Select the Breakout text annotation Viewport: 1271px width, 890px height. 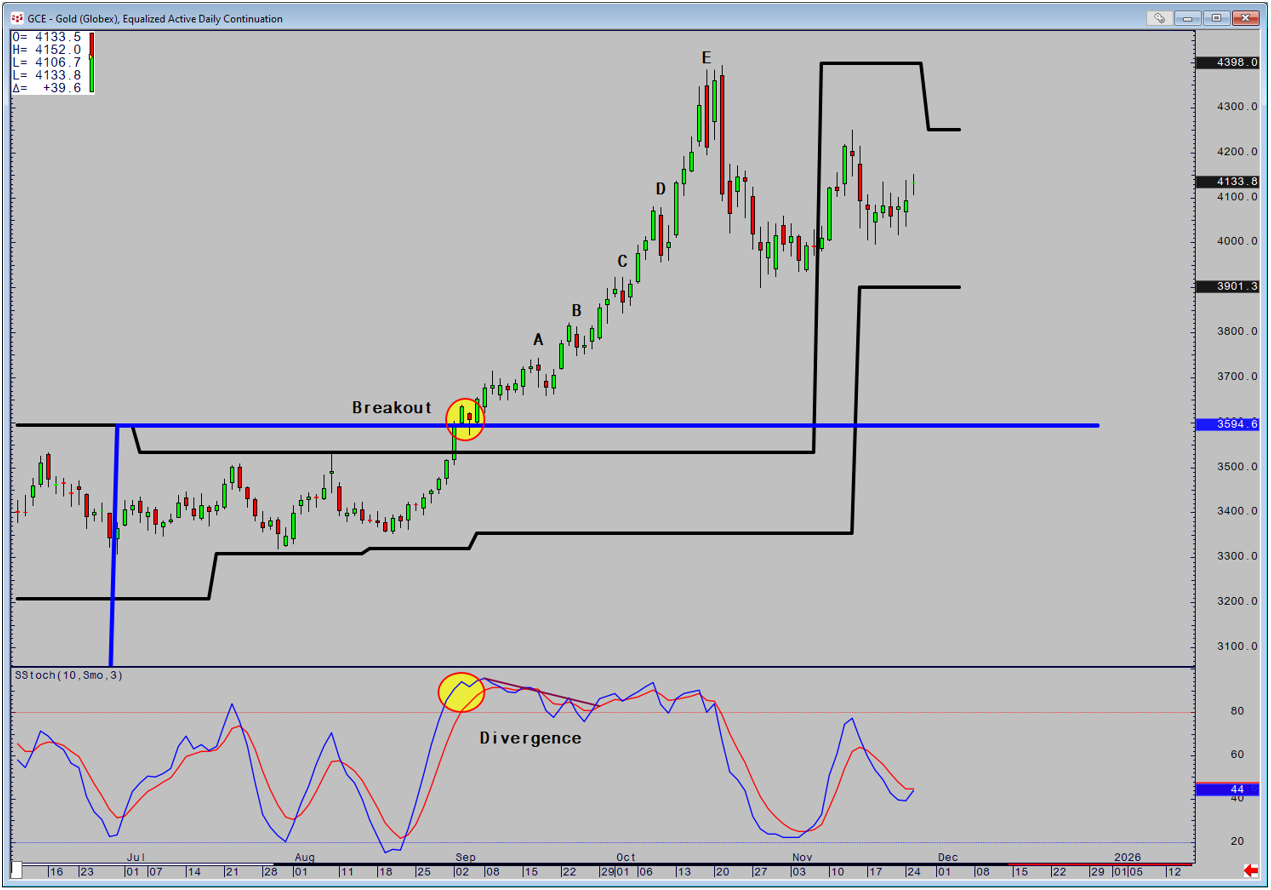[x=391, y=408]
